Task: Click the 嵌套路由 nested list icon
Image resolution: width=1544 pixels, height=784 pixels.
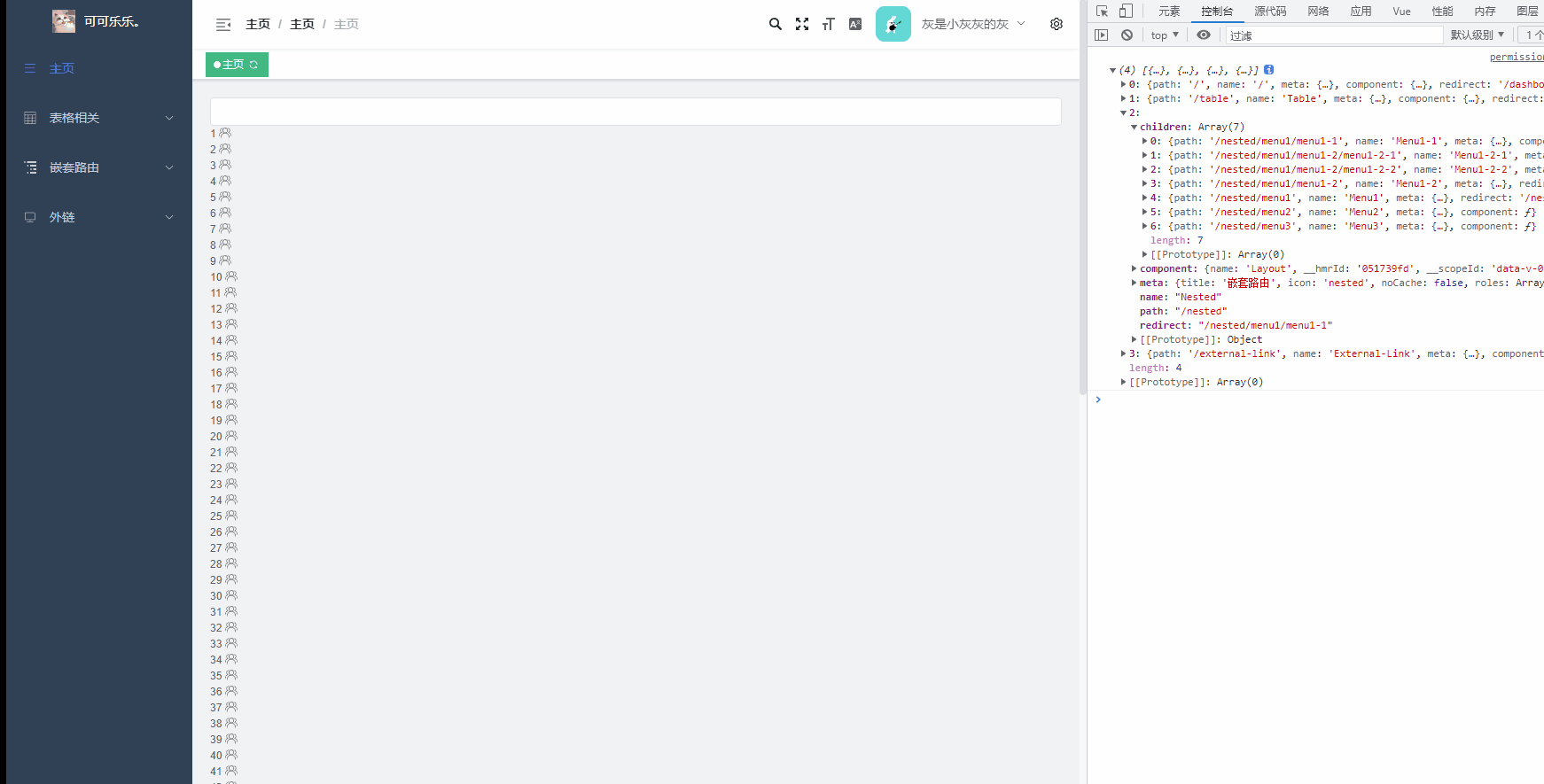Action: [30, 167]
